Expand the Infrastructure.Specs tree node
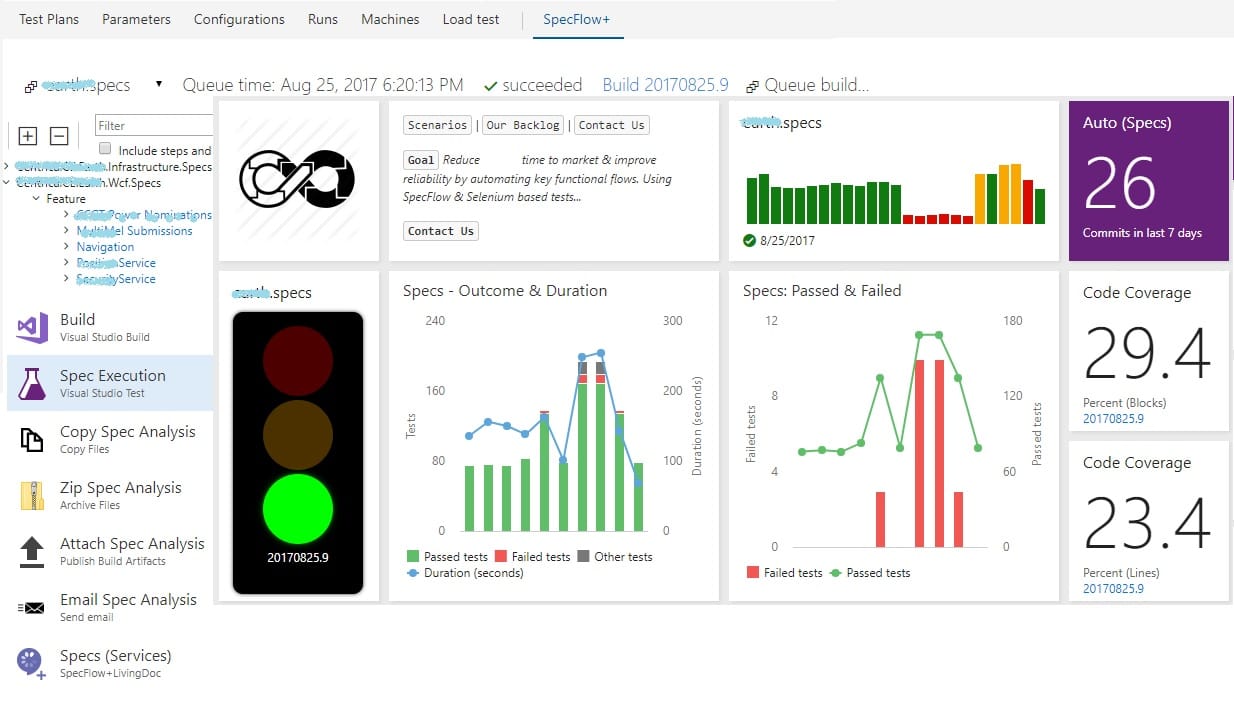The width and height of the screenshot is (1234, 705). tap(7, 167)
